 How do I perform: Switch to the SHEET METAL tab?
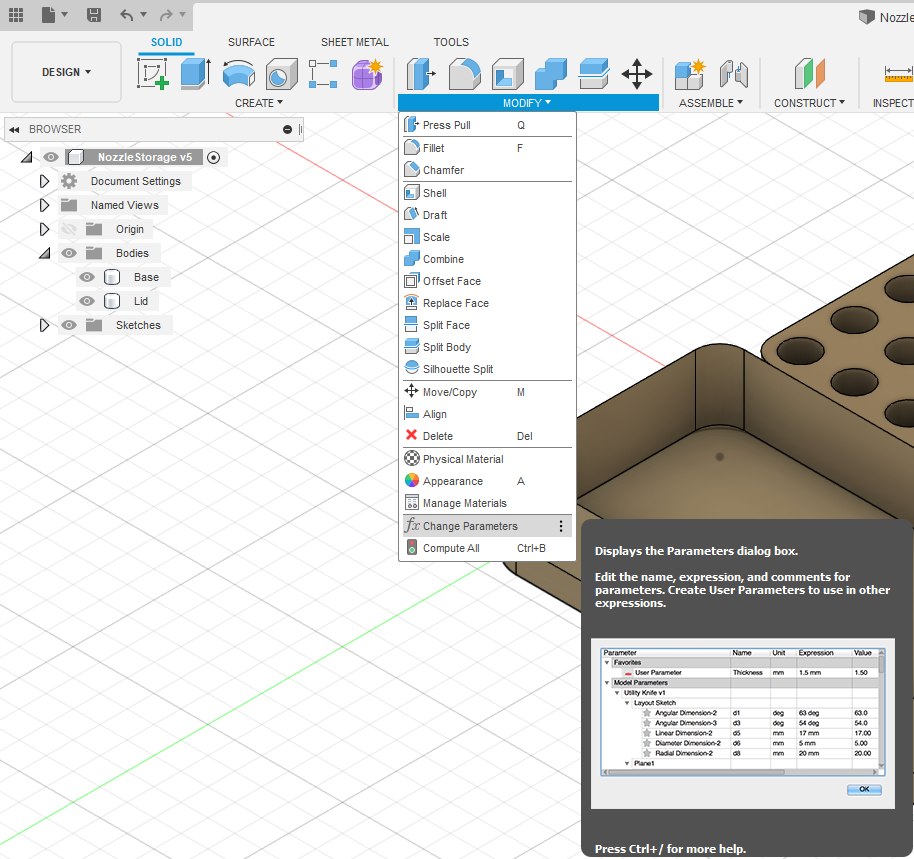(x=354, y=43)
